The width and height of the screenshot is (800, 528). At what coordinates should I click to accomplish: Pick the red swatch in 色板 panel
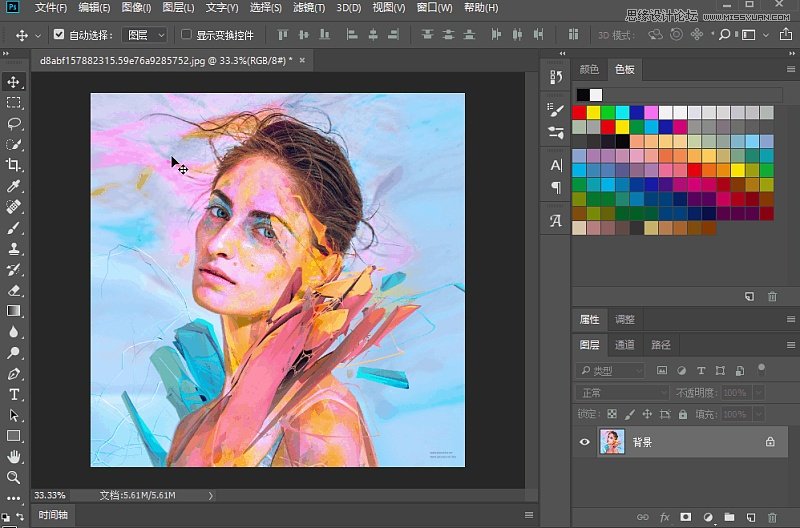click(x=580, y=113)
